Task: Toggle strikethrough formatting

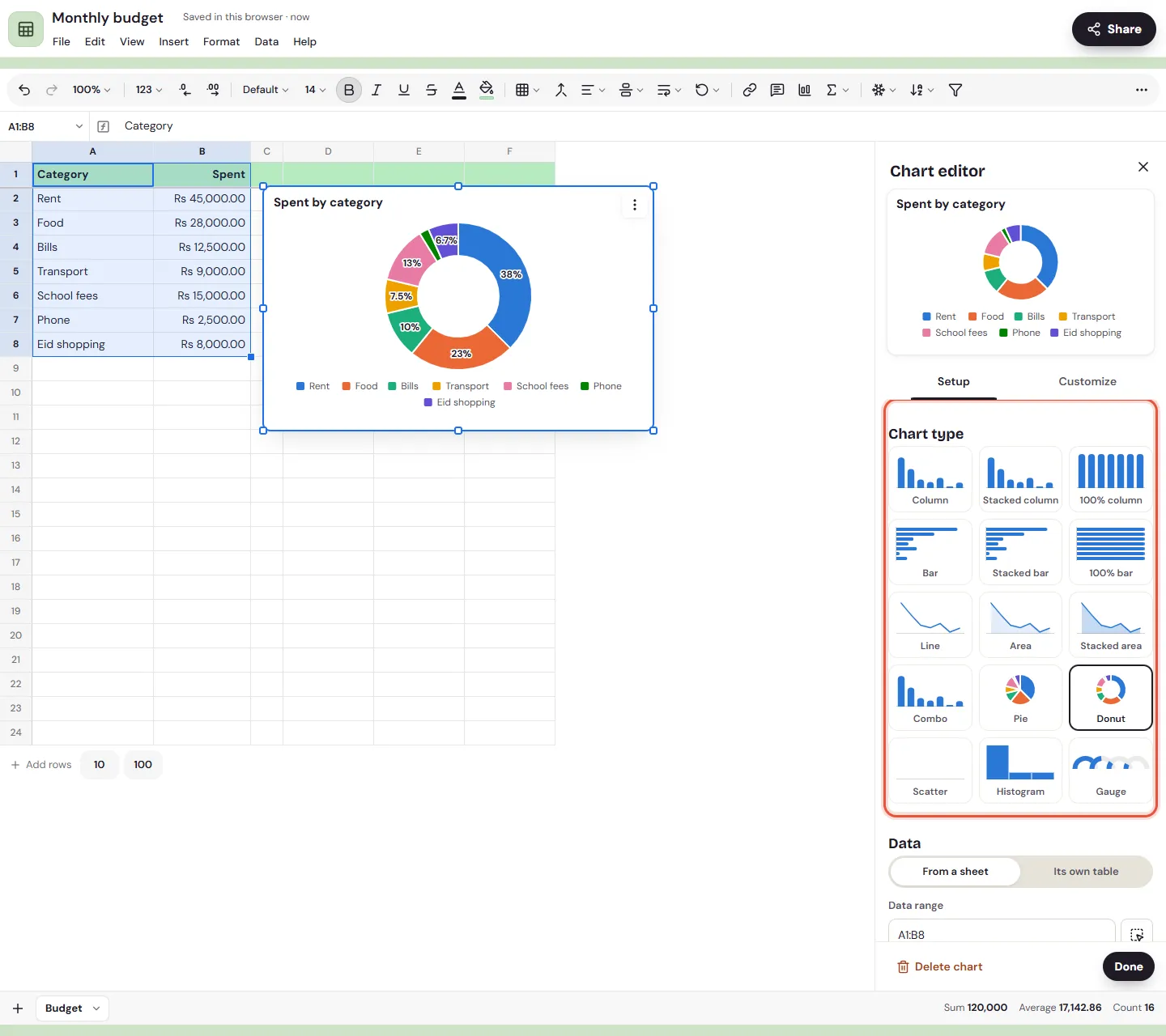Action: click(432, 90)
